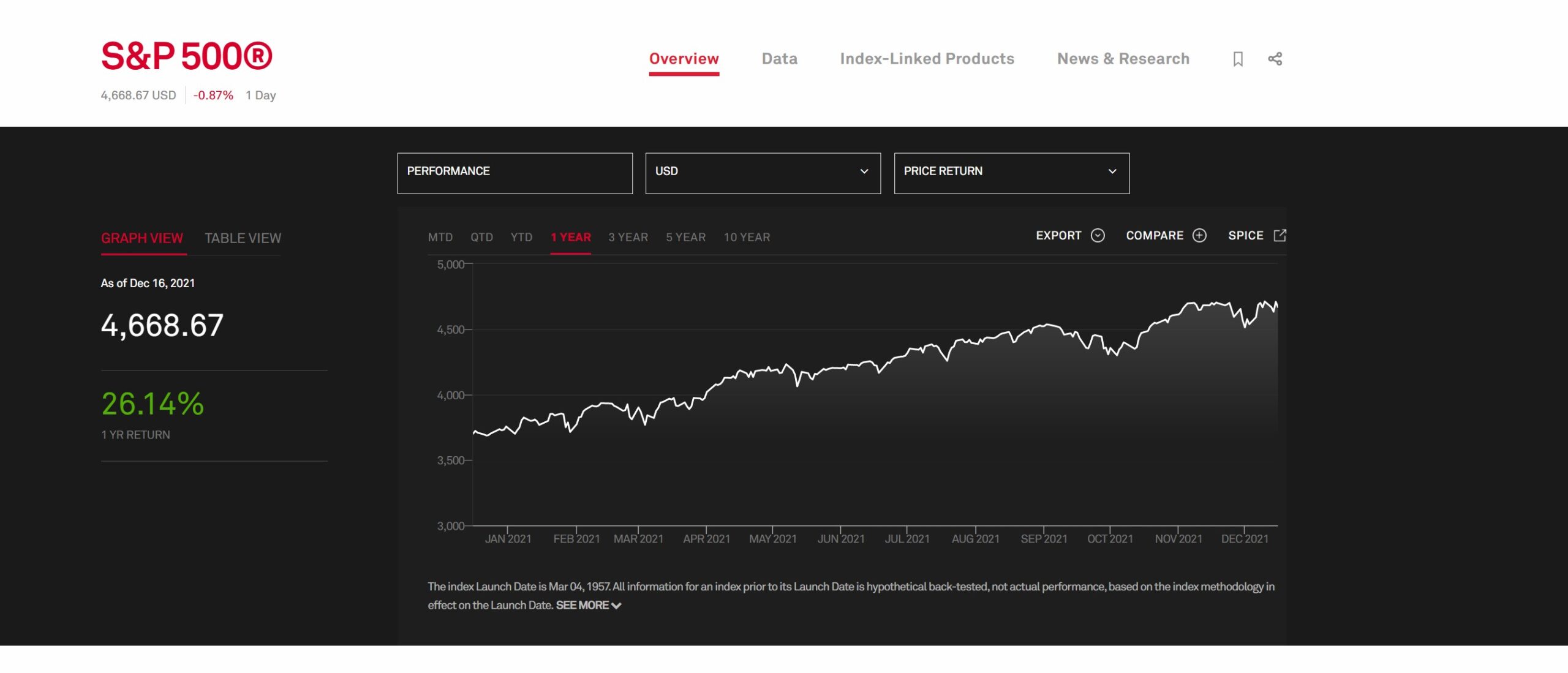The width and height of the screenshot is (1568, 673).
Task: Select the 1 YEAR time range
Action: click(570, 237)
